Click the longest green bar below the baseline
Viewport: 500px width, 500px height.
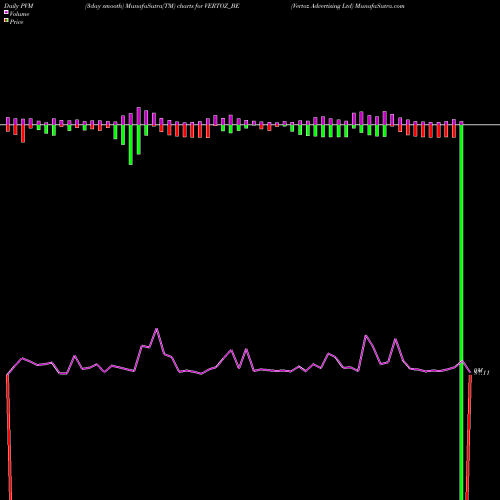pyautogui.click(x=131, y=145)
